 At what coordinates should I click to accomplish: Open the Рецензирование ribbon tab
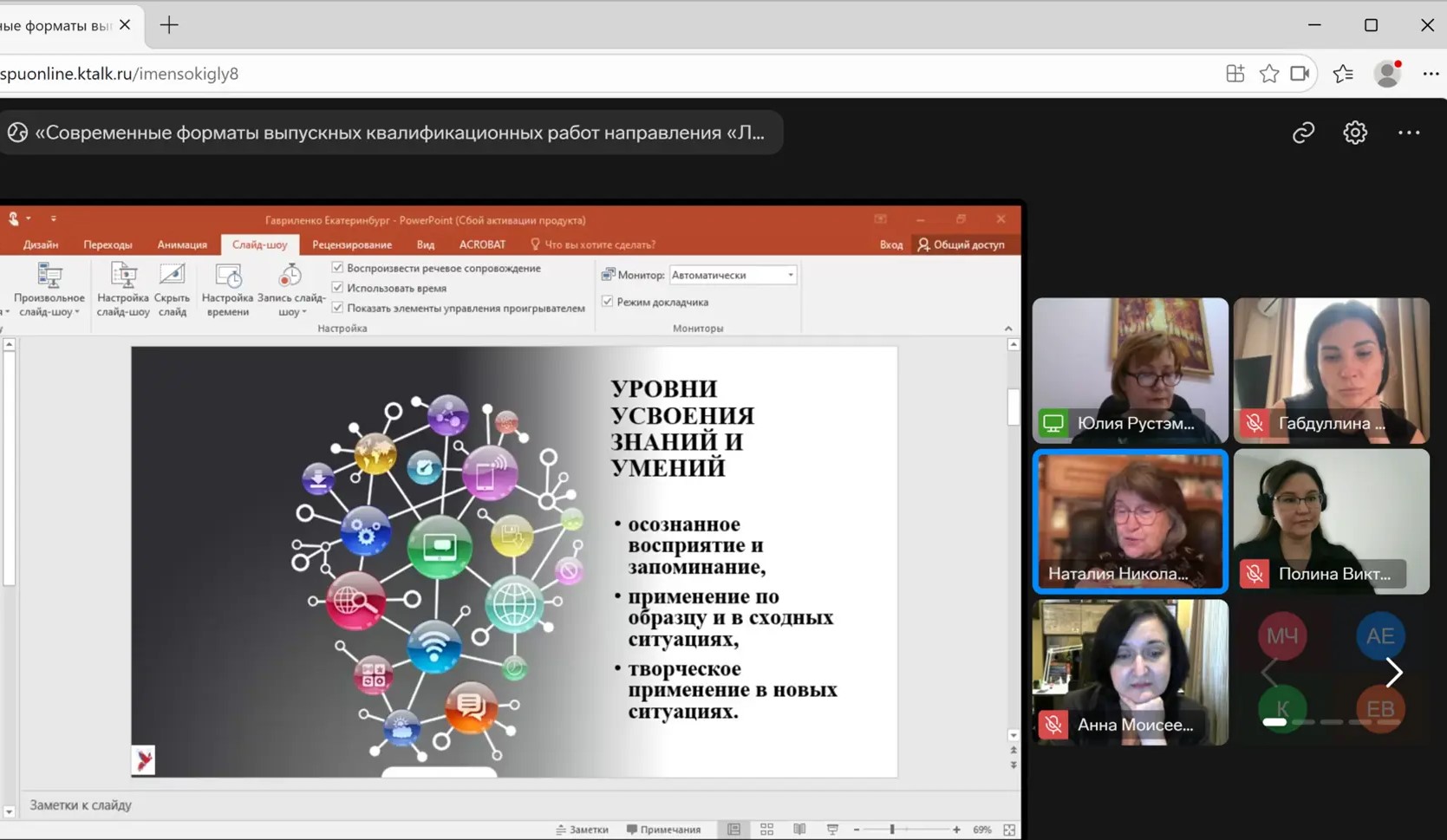click(x=352, y=244)
